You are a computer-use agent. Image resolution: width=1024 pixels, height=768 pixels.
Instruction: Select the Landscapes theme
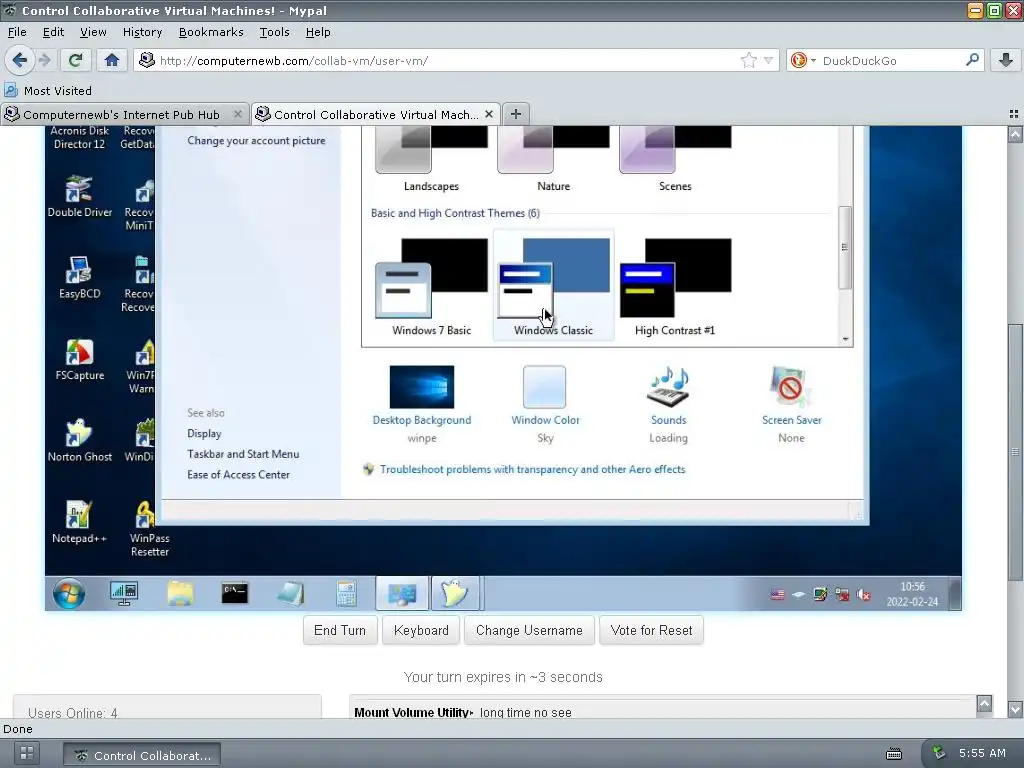point(431,160)
